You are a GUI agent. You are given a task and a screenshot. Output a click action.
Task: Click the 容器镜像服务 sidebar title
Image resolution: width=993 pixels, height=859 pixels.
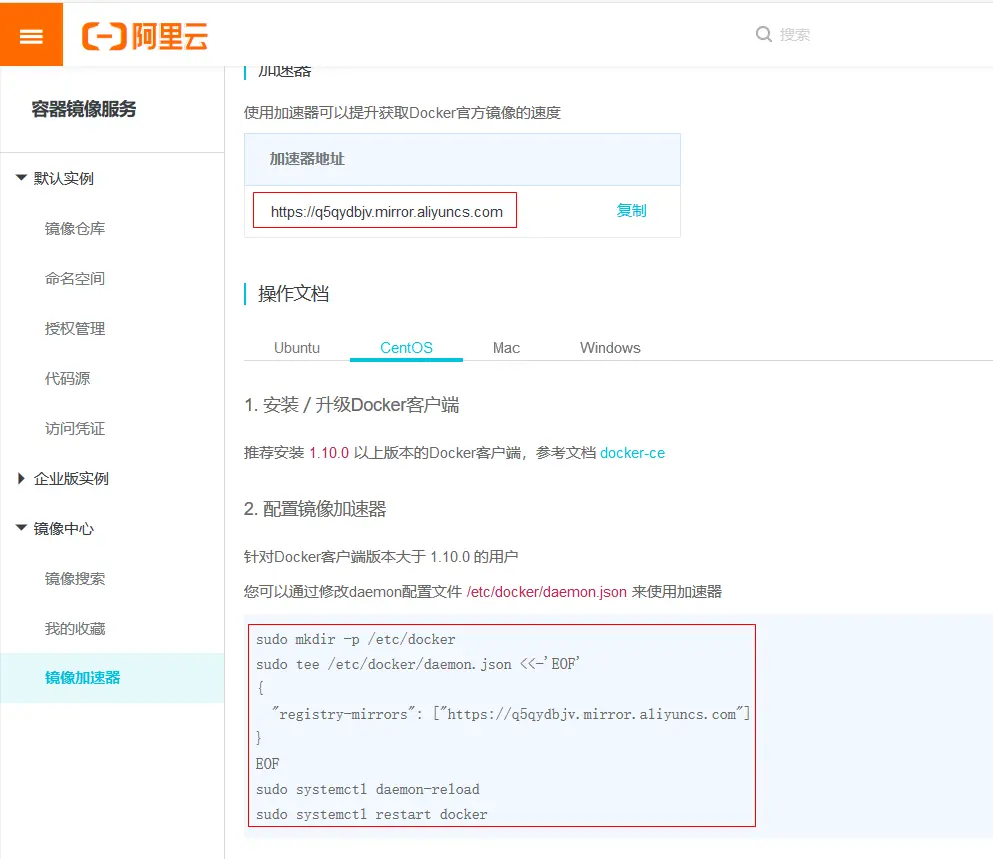point(84,109)
